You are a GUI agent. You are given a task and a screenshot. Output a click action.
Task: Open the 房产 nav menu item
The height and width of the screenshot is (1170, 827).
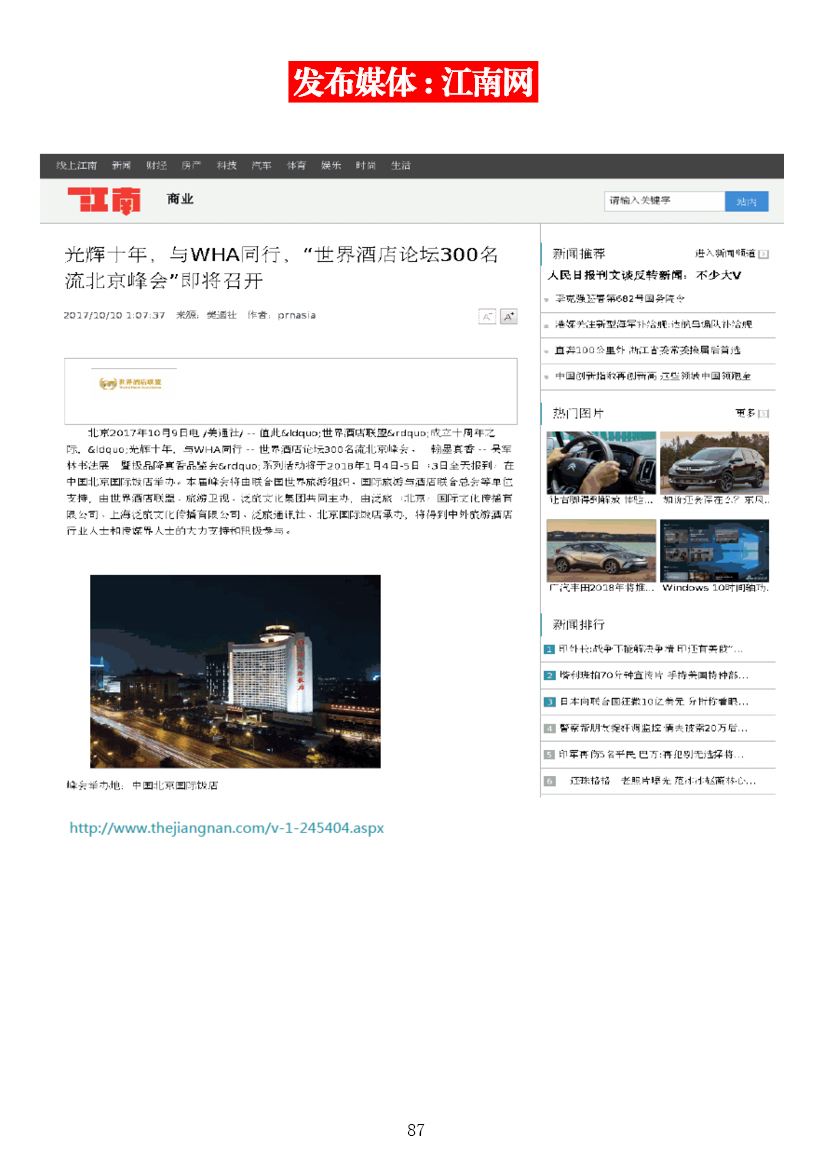192,166
